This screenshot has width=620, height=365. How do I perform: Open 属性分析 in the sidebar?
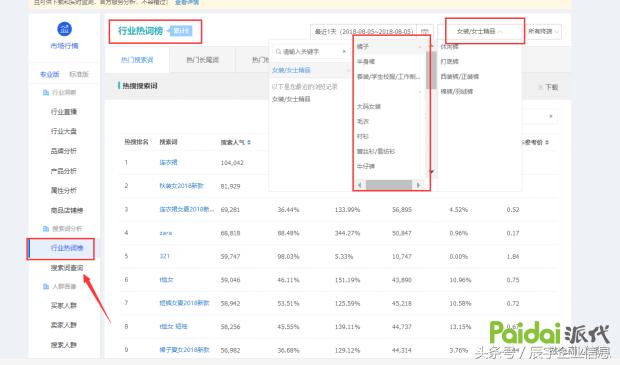[64, 190]
